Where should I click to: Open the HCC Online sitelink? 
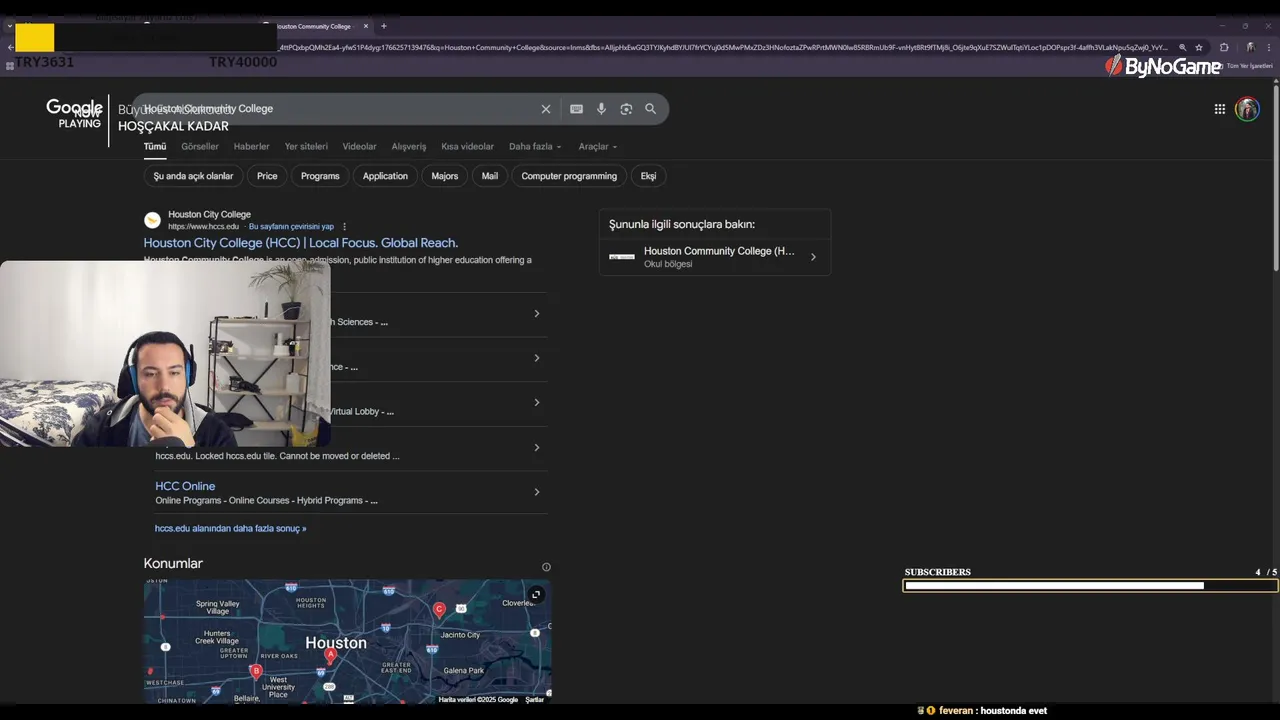[x=185, y=486]
